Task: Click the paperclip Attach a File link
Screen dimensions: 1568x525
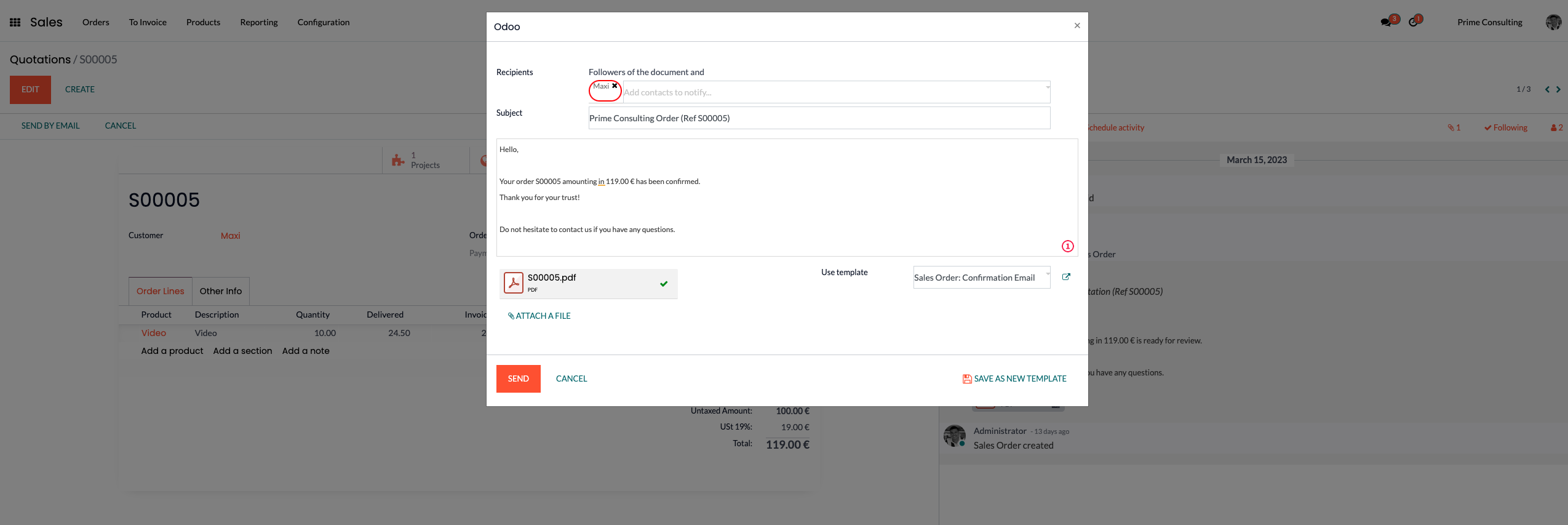Action: (x=539, y=316)
